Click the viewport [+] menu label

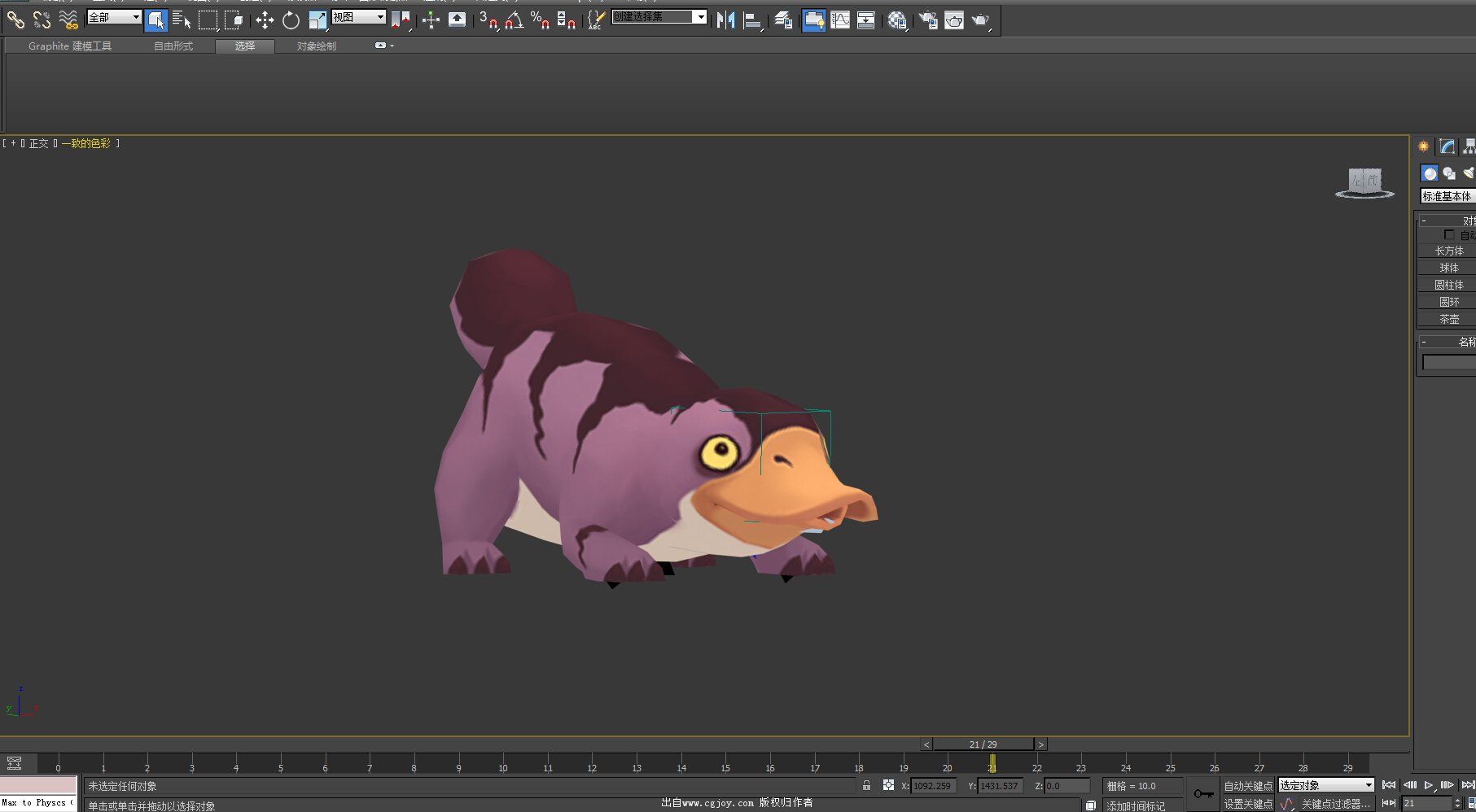tap(13, 143)
